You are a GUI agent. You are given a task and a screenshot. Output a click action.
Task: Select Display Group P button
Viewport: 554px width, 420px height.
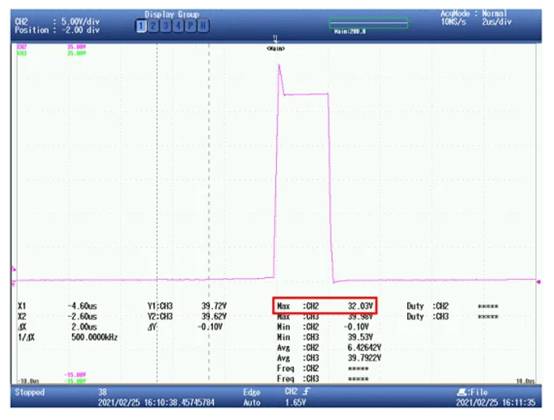pyautogui.click(x=190, y=26)
